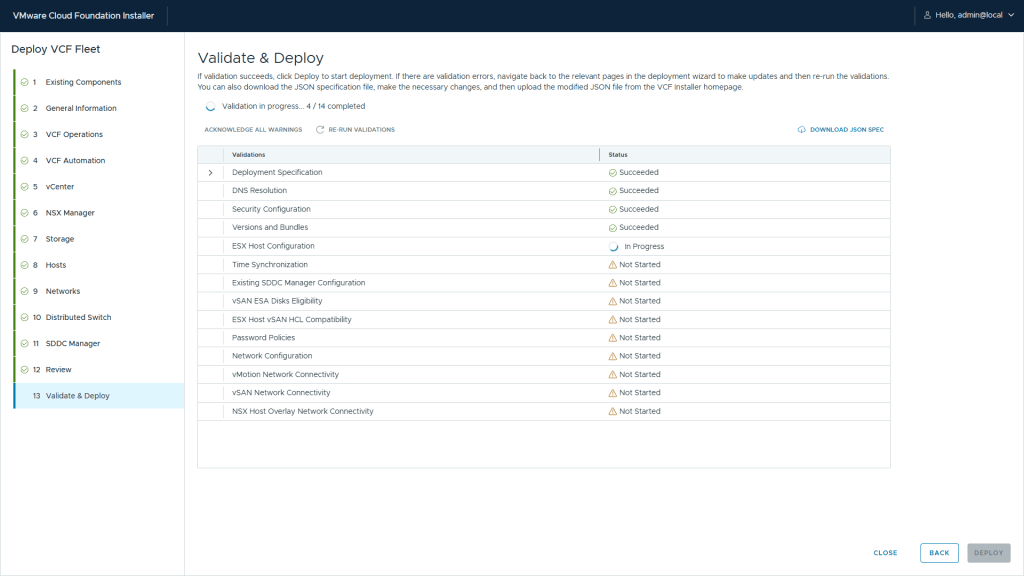
Task: Click Acknowledge All Warnings
Action: point(253,130)
